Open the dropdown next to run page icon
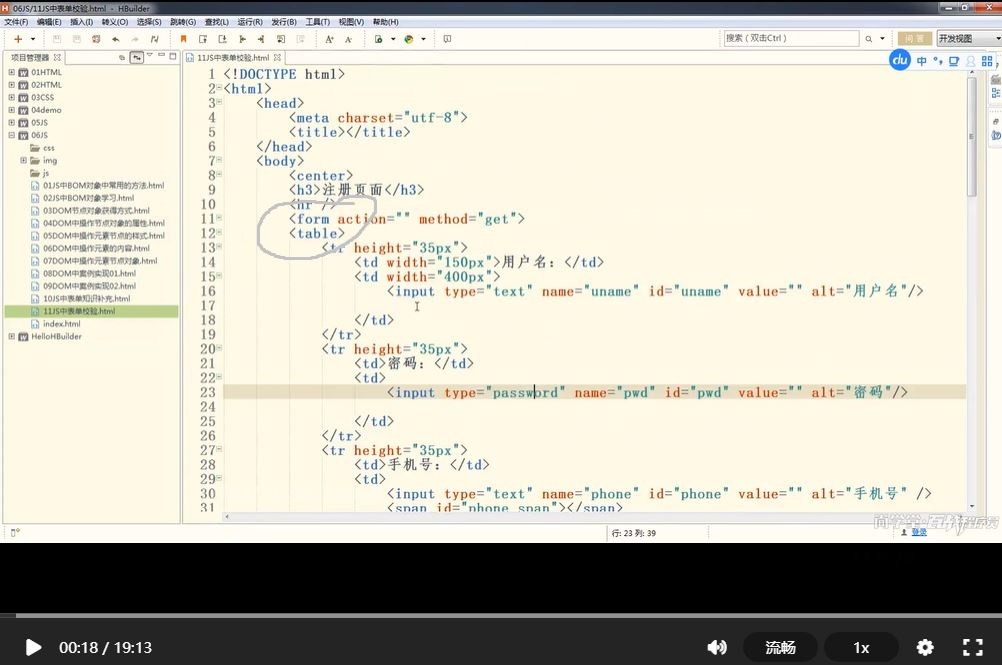Image resolution: width=1002 pixels, height=665 pixels. tap(392, 39)
